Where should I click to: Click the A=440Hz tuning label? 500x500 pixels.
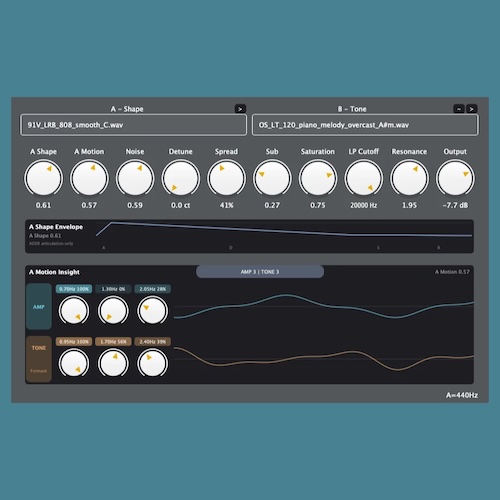[462, 395]
